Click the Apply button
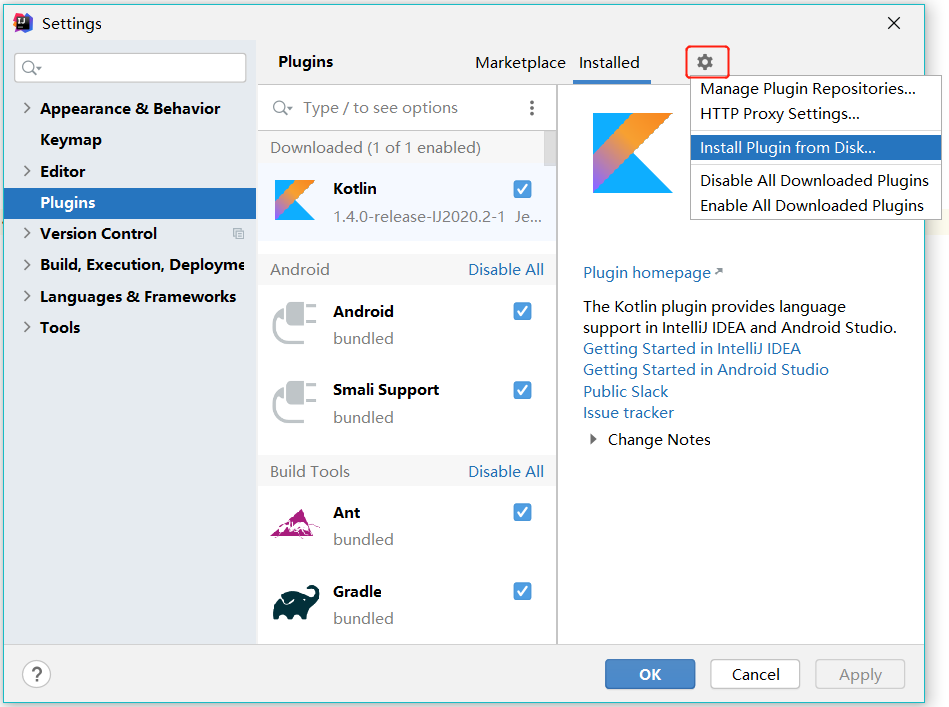The image size is (949, 707). click(860, 674)
